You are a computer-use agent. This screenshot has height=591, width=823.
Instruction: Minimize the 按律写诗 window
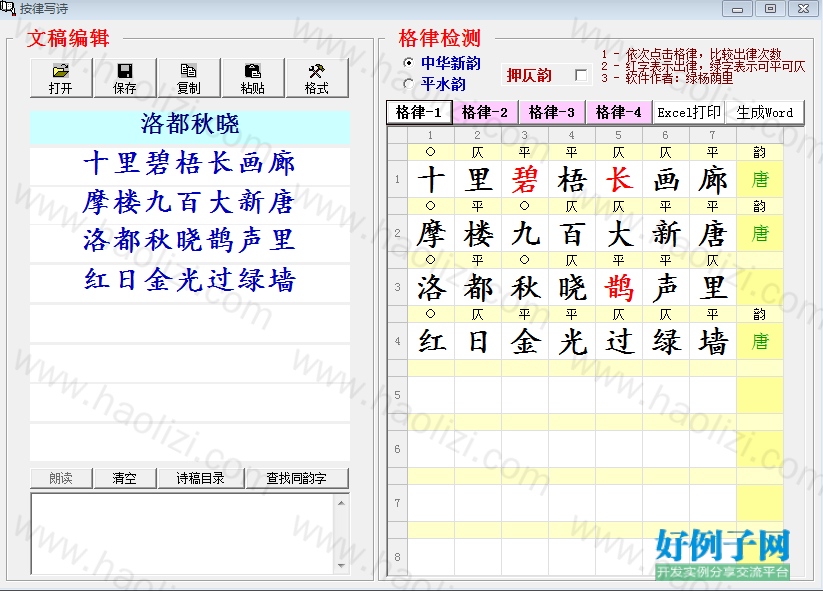[737, 9]
